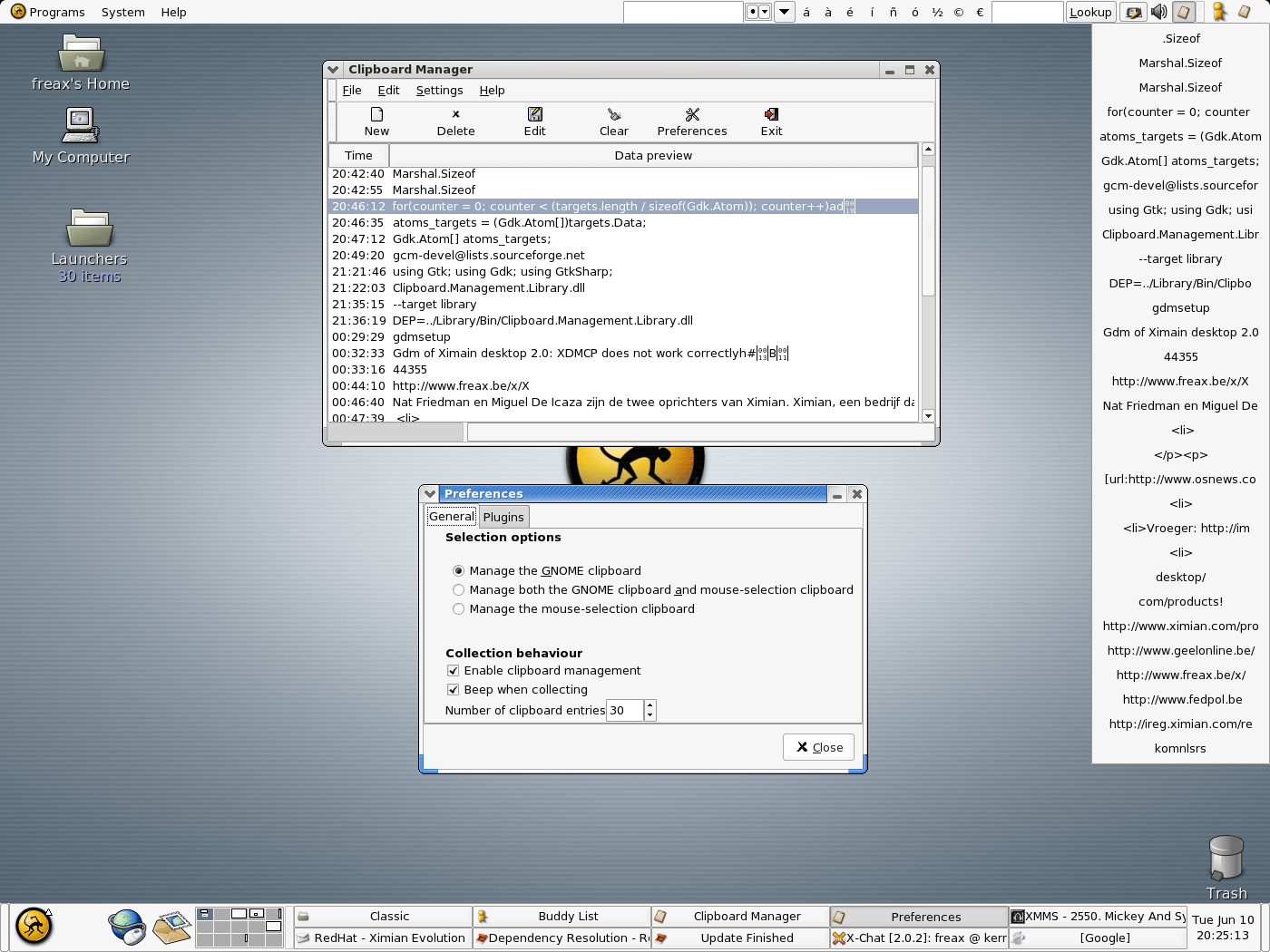Image resolution: width=1270 pixels, height=952 pixels.
Task: Close the Preferences dialog with the Close button
Action: [x=817, y=746]
